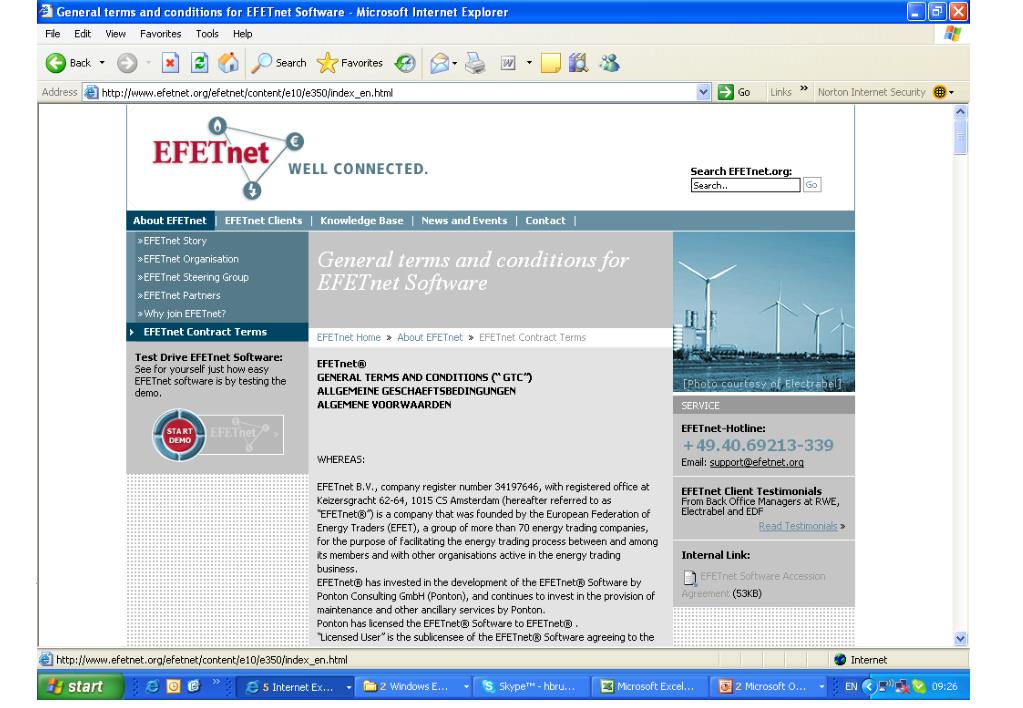1023x708 pixels.
Task: Click the Messenger people icon
Action: 609,63
